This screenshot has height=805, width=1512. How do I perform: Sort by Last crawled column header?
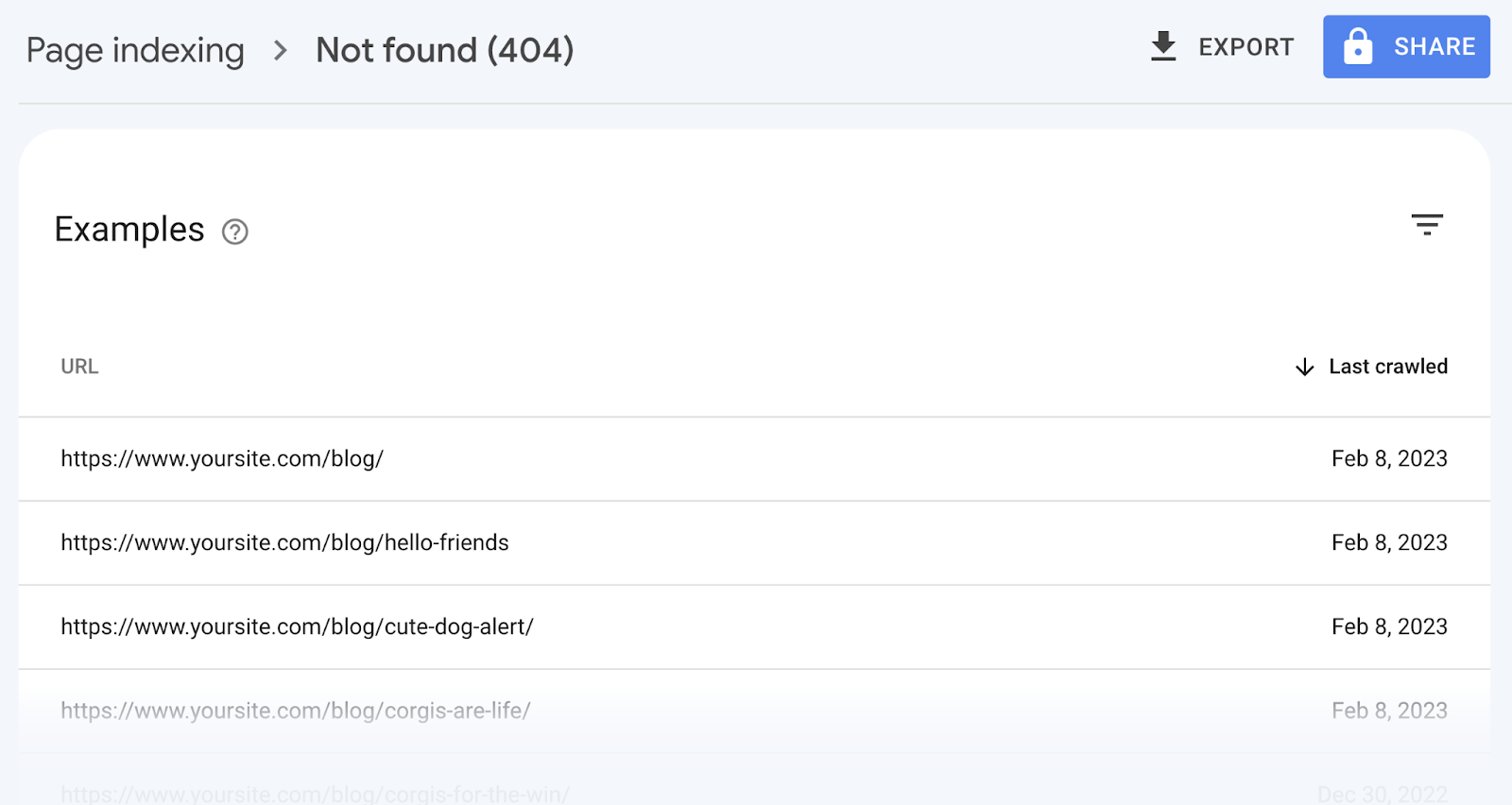coord(1387,367)
